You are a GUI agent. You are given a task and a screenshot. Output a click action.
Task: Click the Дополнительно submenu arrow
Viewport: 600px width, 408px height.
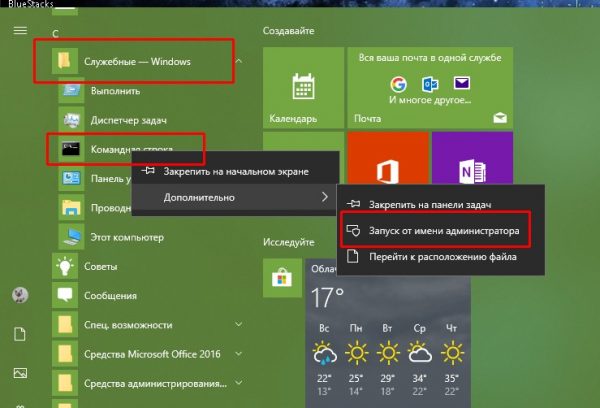[x=325, y=197]
